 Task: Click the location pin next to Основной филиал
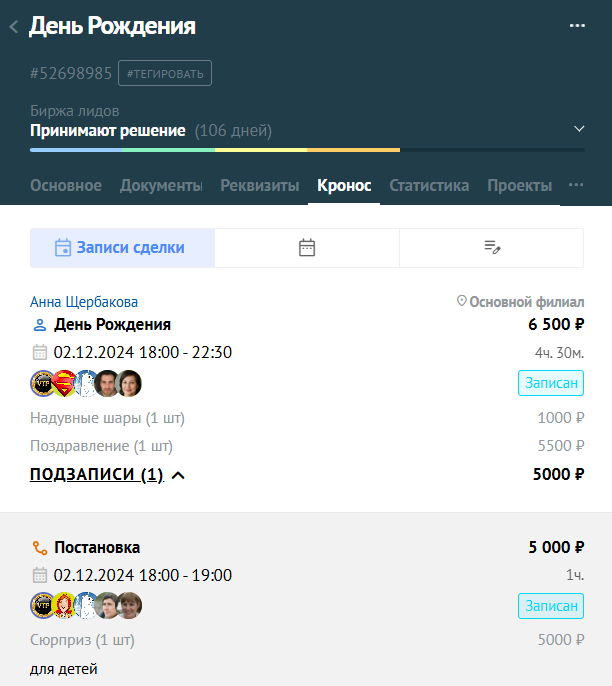pos(461,301)
